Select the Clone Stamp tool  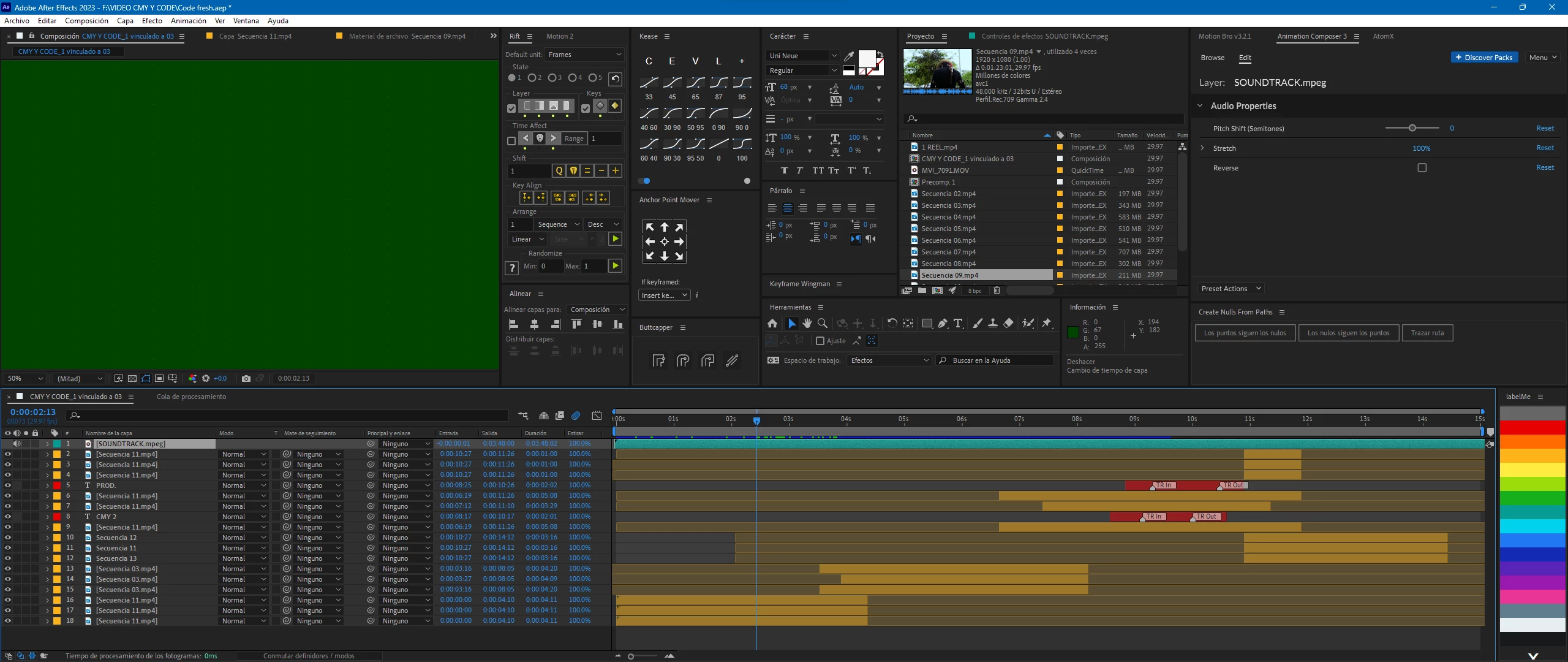(993, 323)
